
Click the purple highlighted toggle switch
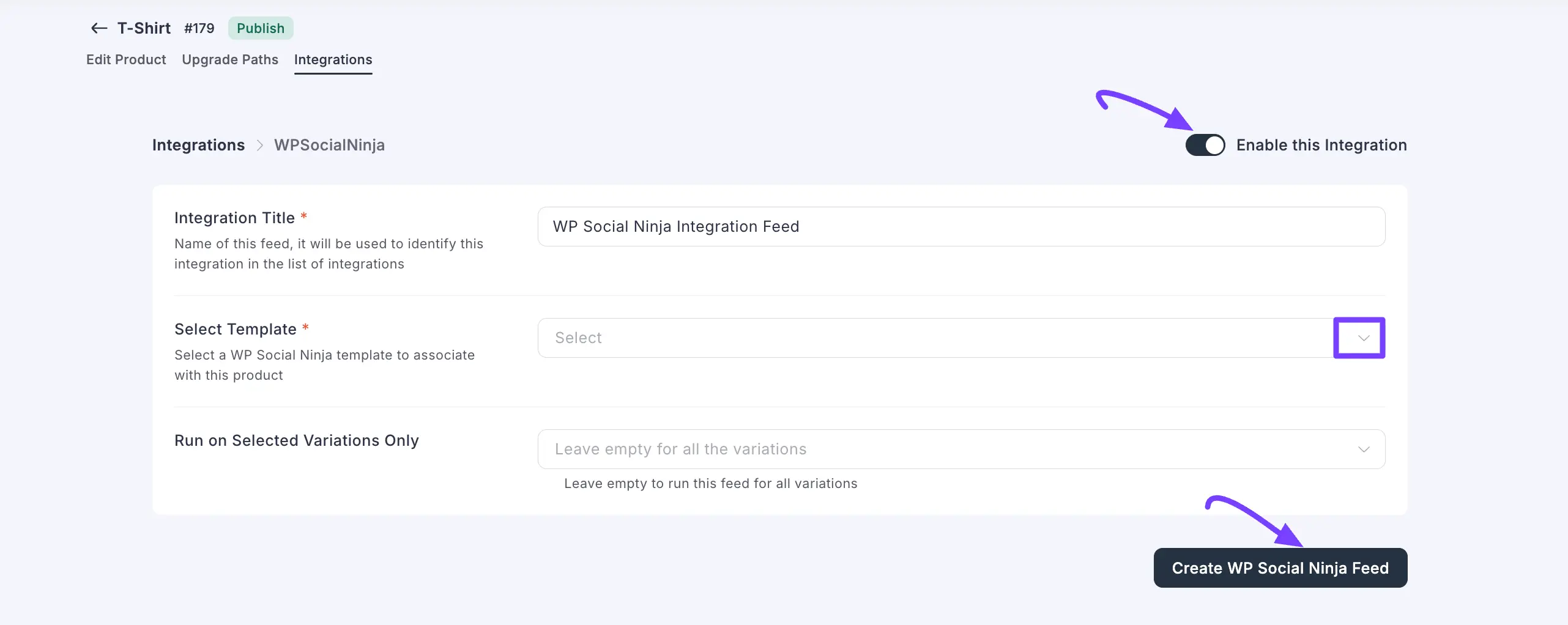[1205, 145]
